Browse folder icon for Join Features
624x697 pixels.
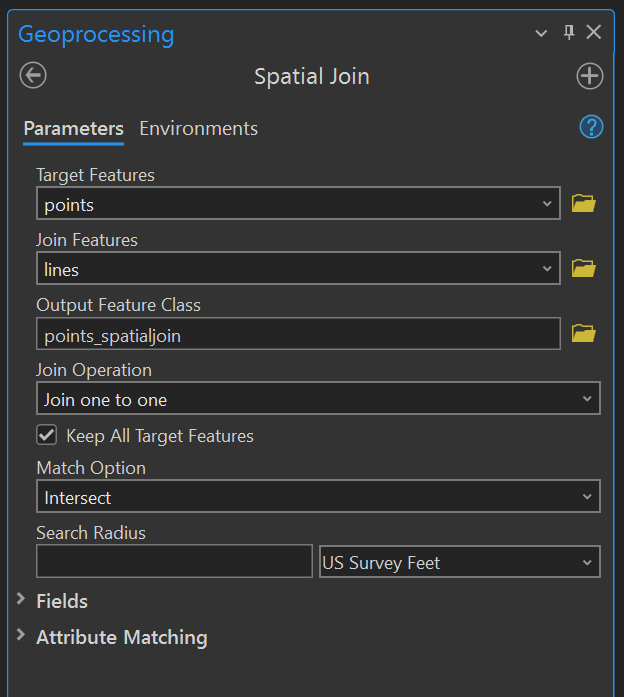(583, 269)
